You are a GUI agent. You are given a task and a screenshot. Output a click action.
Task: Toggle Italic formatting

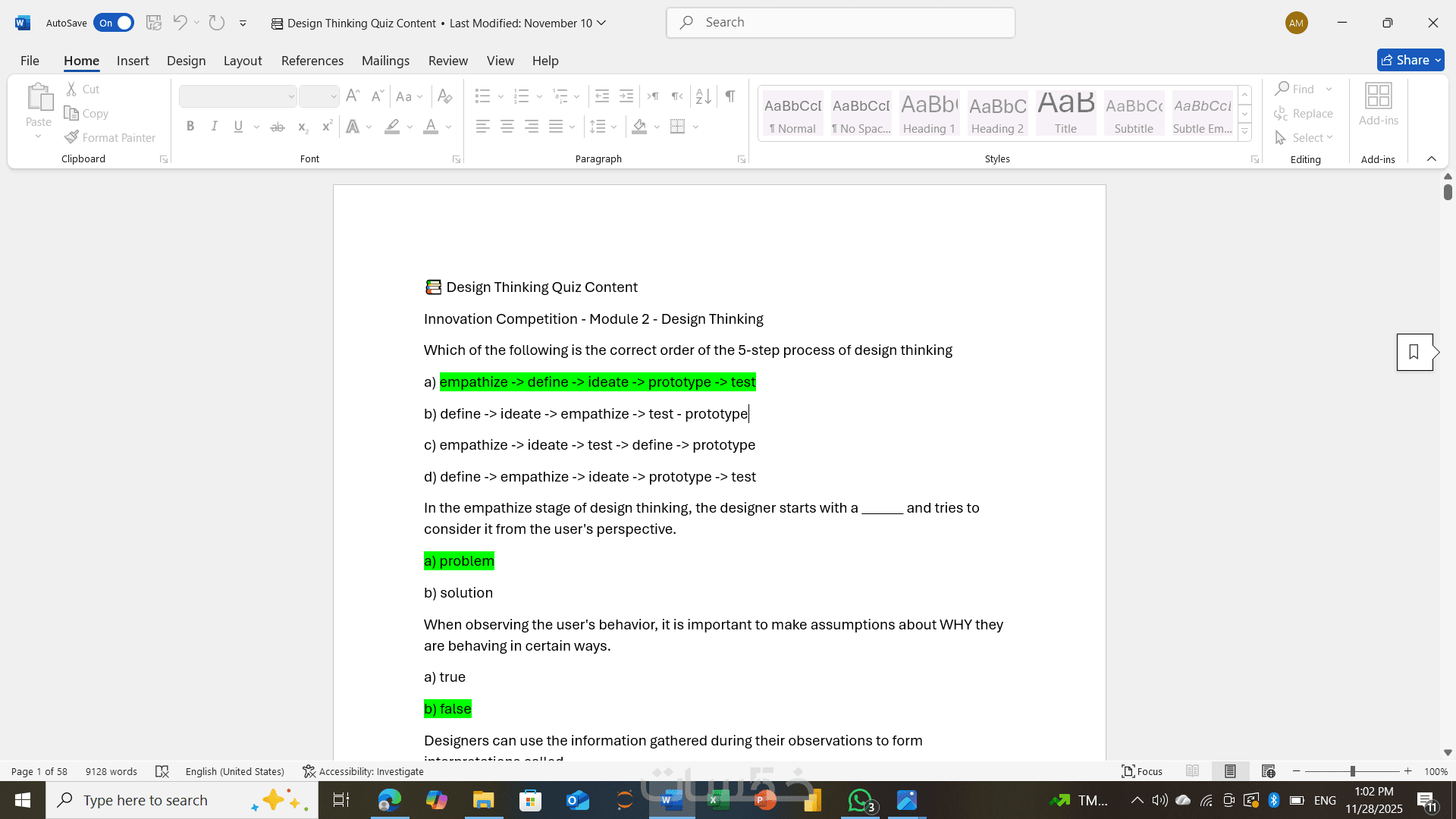click(x=215, y=127)
